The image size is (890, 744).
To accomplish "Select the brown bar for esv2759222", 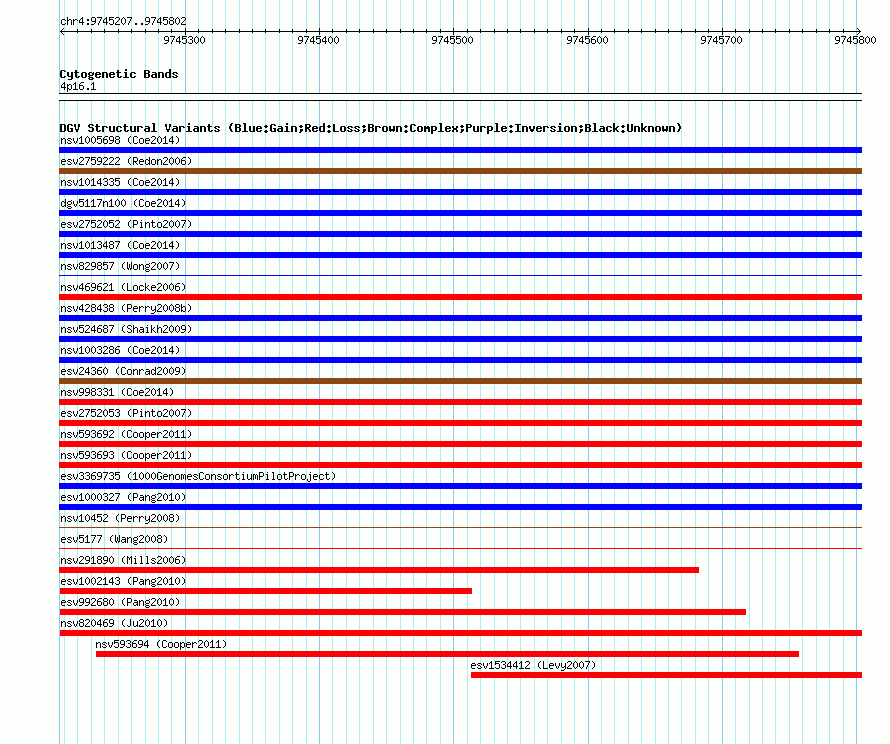I will (x=460, y=171).
